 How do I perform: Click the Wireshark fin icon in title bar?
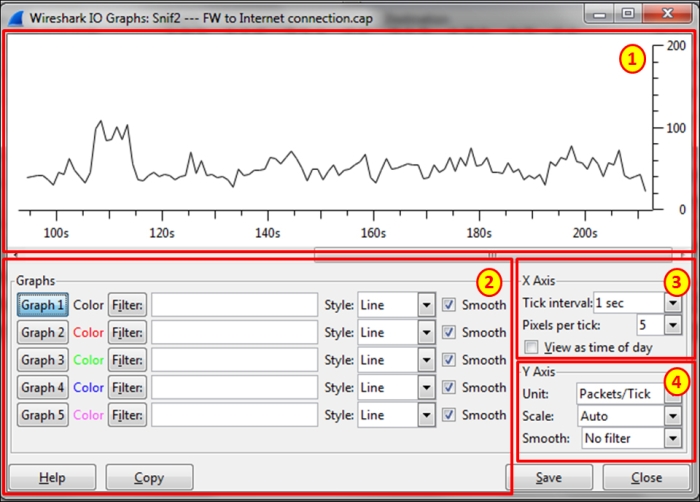pos(13,14)
